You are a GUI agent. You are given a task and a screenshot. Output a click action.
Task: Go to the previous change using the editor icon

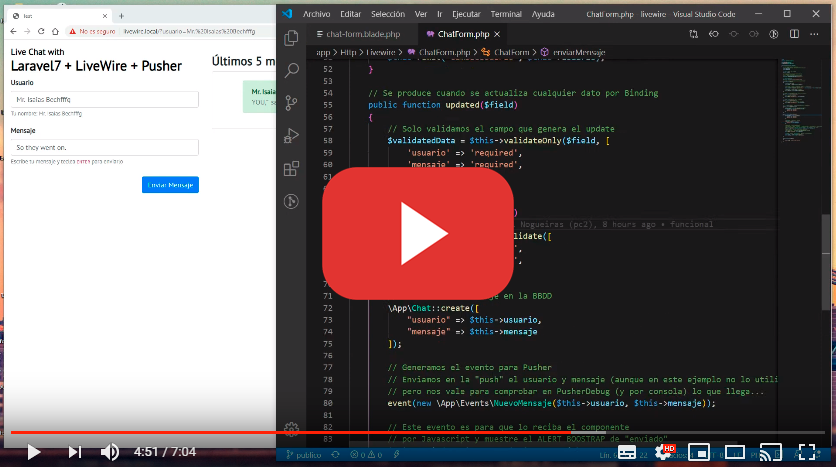(x=713, y=34)
